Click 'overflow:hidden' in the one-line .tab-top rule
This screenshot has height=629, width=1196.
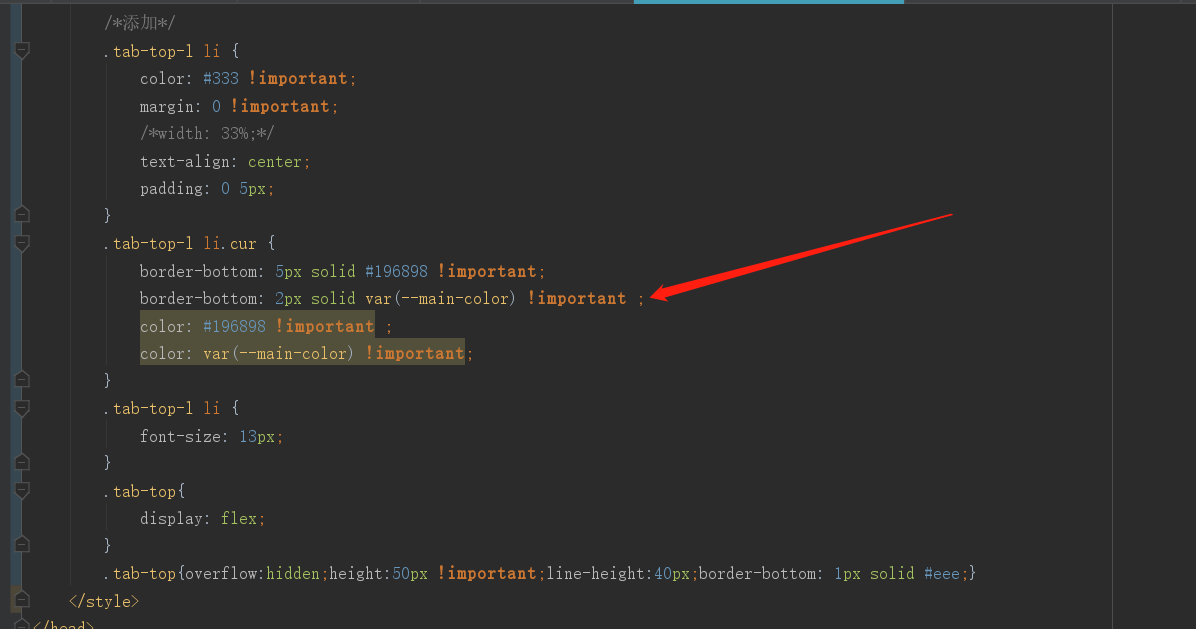[x=252, y=573]
